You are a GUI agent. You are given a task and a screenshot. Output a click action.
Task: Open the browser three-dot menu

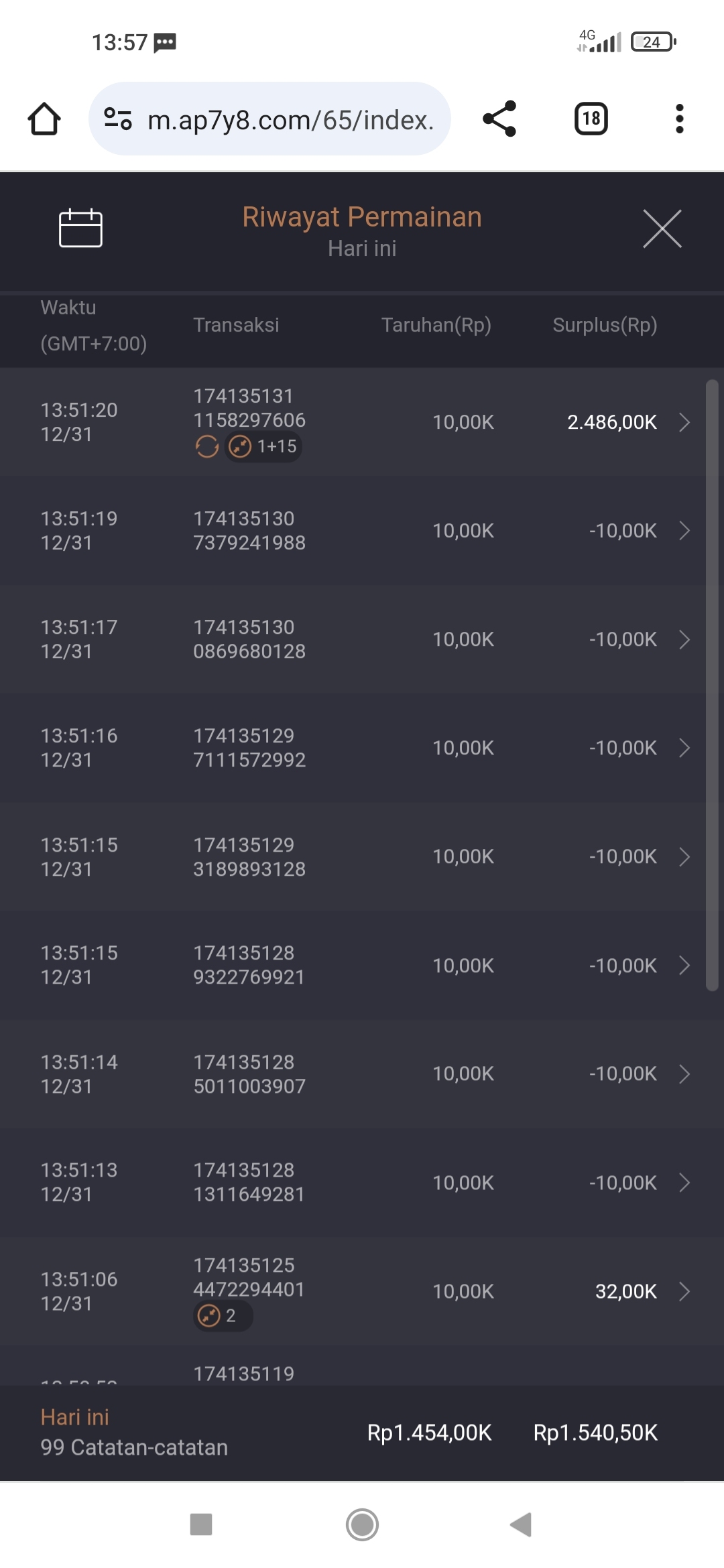pos(679,119)
